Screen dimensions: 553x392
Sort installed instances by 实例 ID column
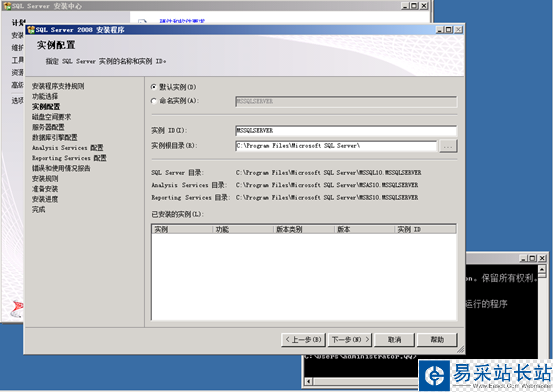425,229
